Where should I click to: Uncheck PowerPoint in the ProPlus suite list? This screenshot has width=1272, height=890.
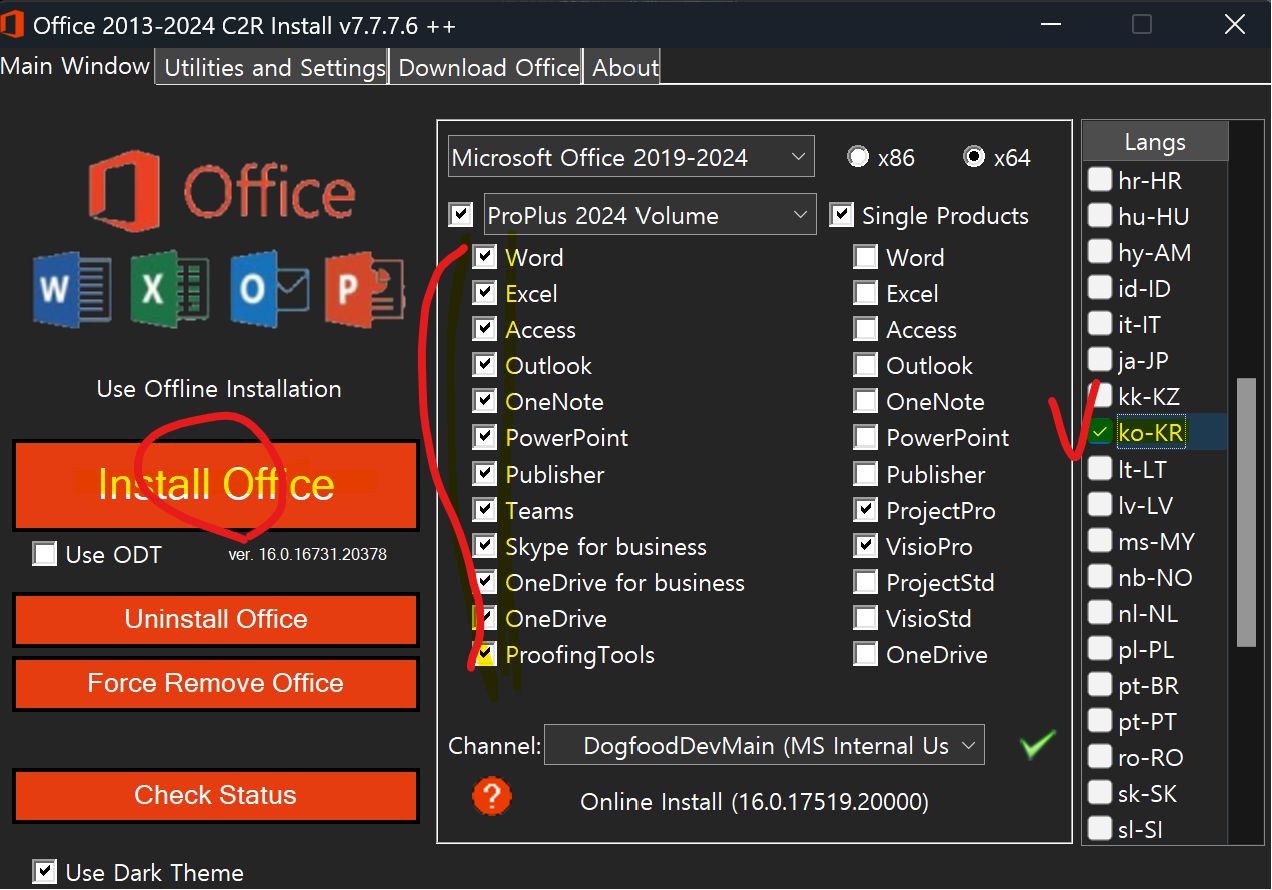[x=485, y=437]
